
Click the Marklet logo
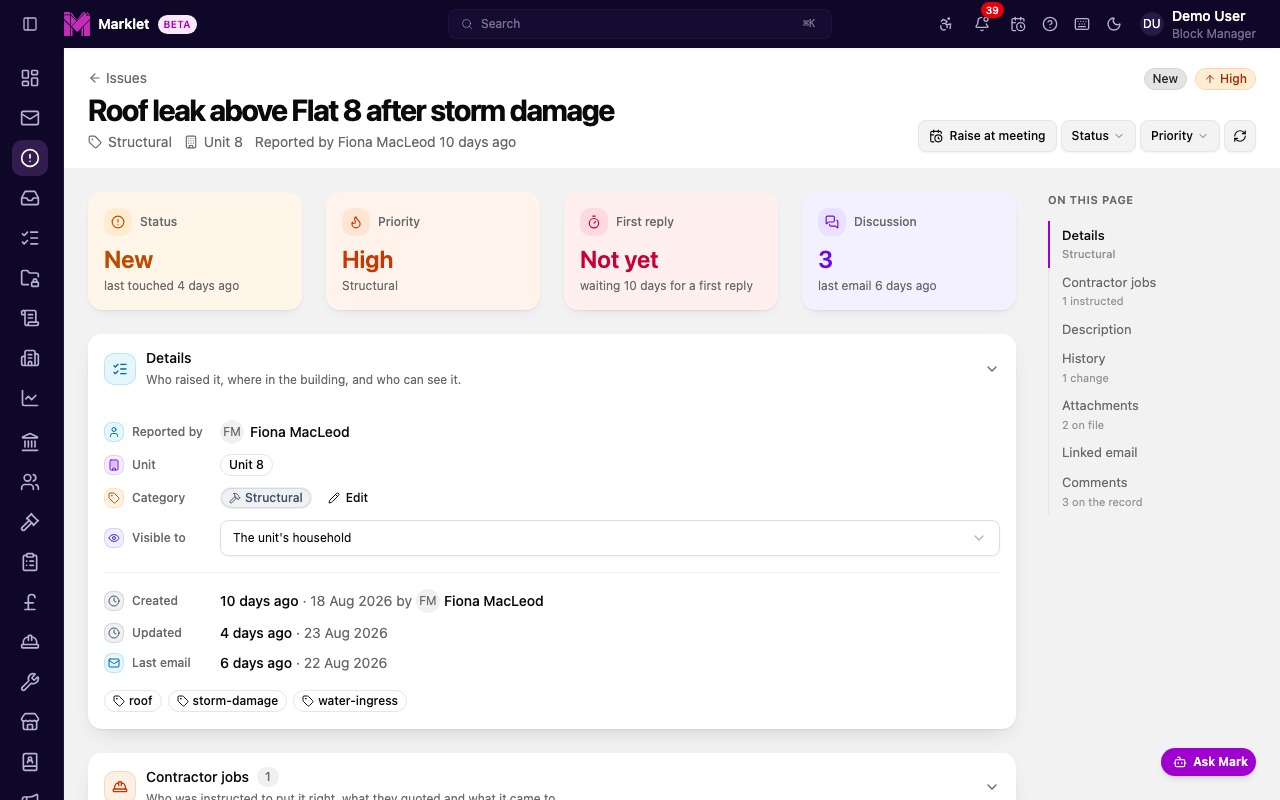click(107, 24)
